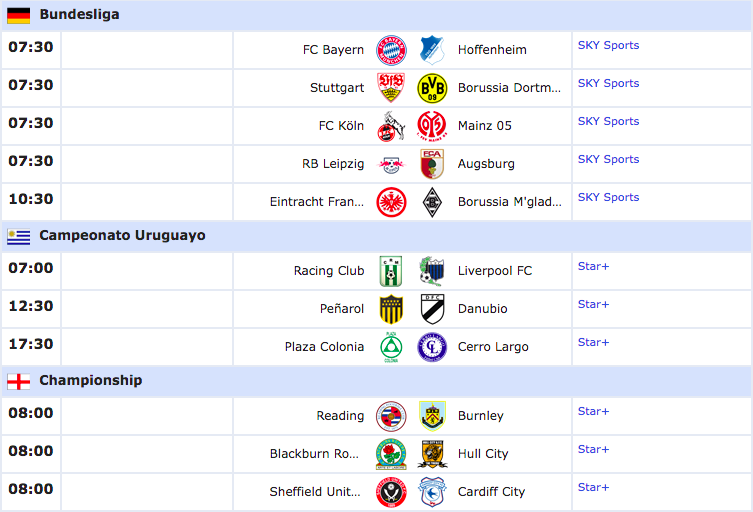
Task: Select the Burnley club crest
Action: tap(432, 416)
